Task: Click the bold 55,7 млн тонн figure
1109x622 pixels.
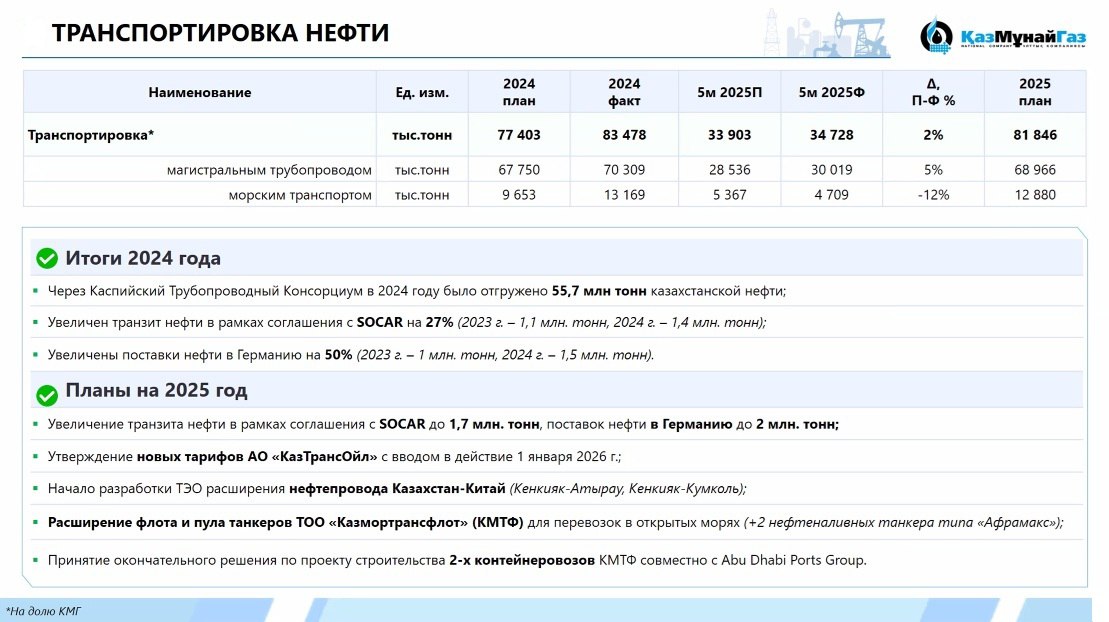Action: coord(598,291)
